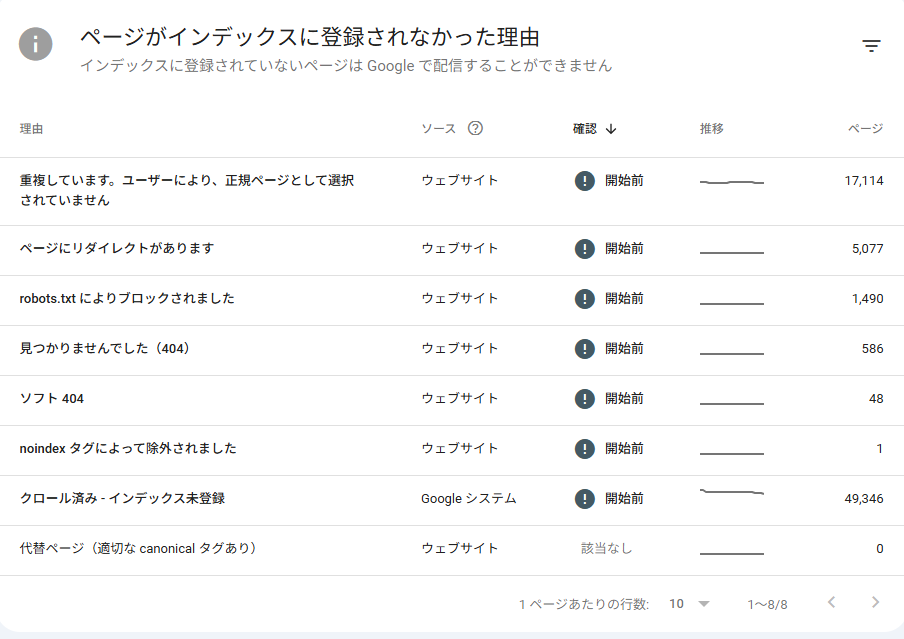The image size is (904, 639).
Task: Click the 理由 column header
Action: tap(31, 129)
